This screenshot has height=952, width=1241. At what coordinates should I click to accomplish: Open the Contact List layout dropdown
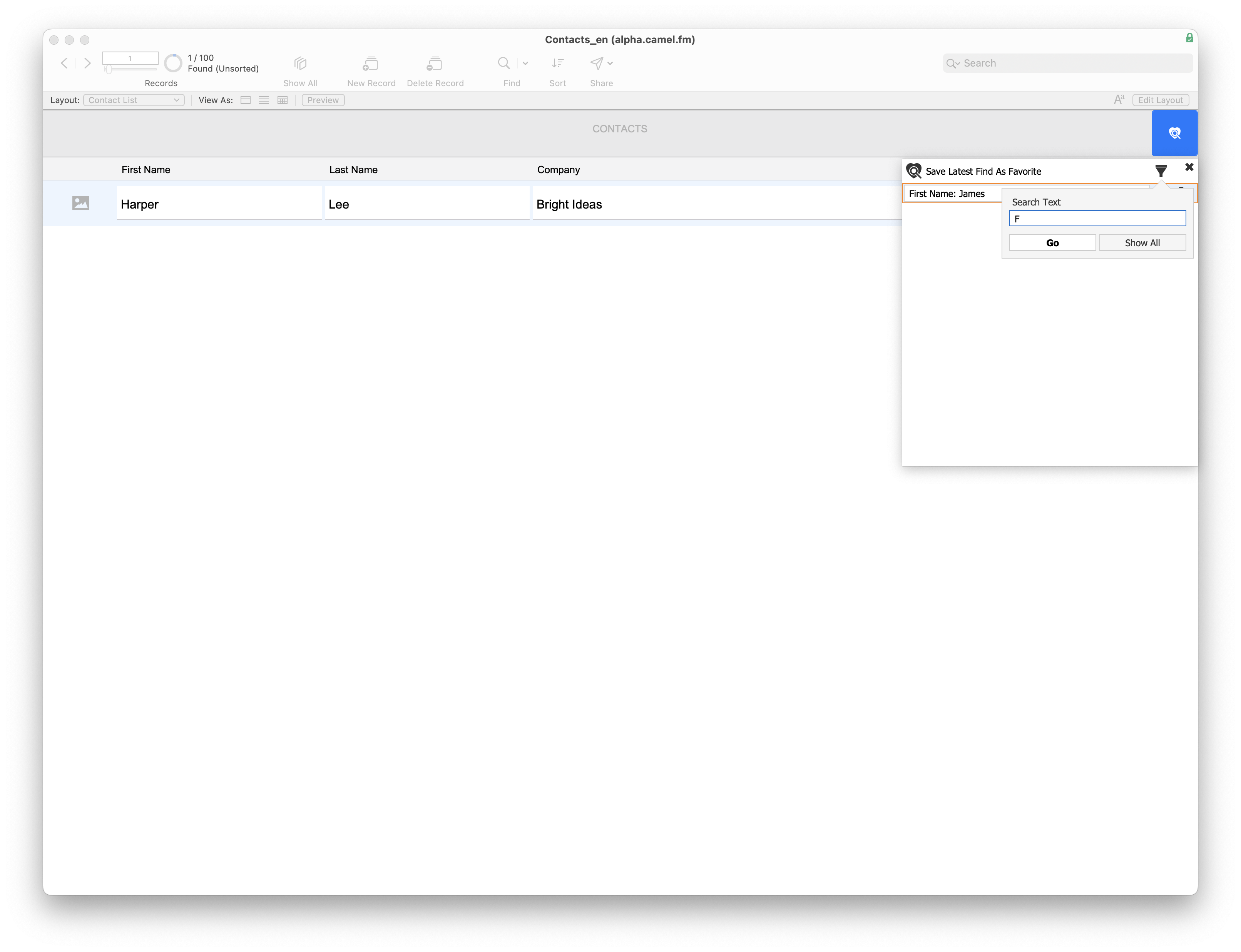pos(134,100)
